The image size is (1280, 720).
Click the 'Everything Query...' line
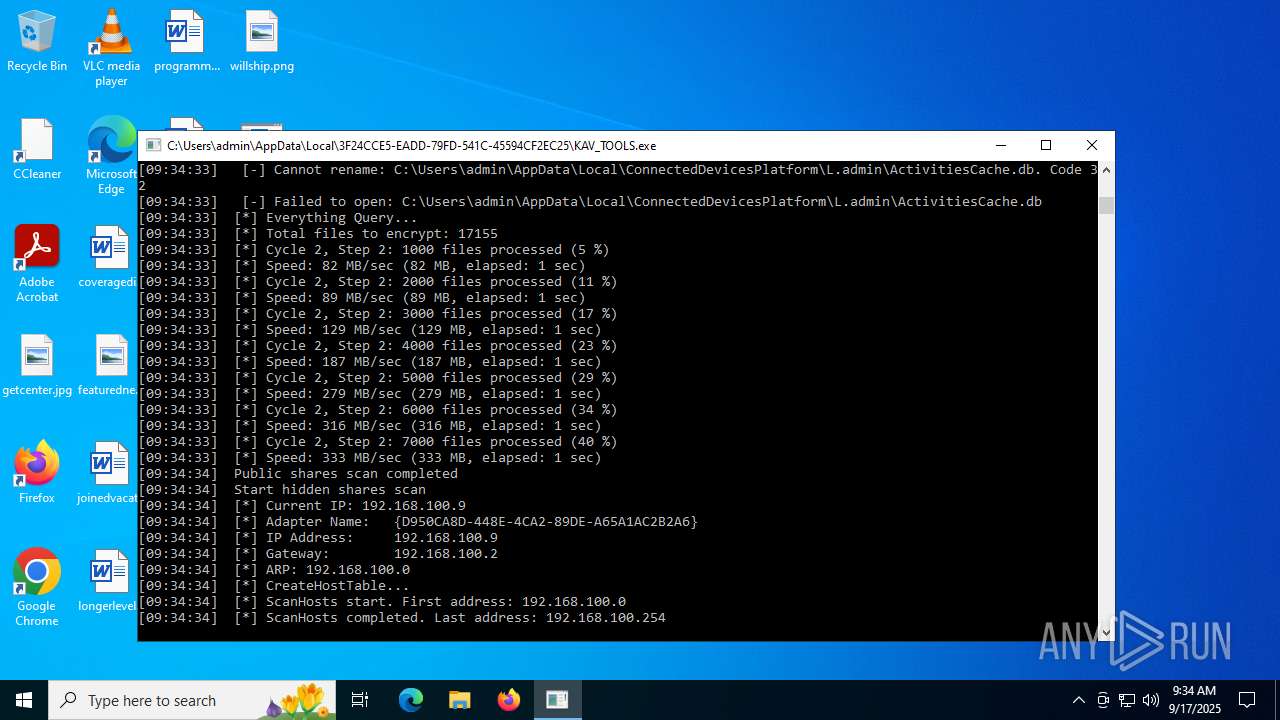278,217
